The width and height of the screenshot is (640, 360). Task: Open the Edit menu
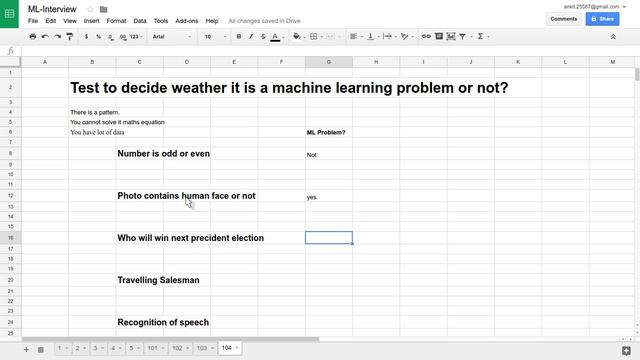click(x=51, y=21)
